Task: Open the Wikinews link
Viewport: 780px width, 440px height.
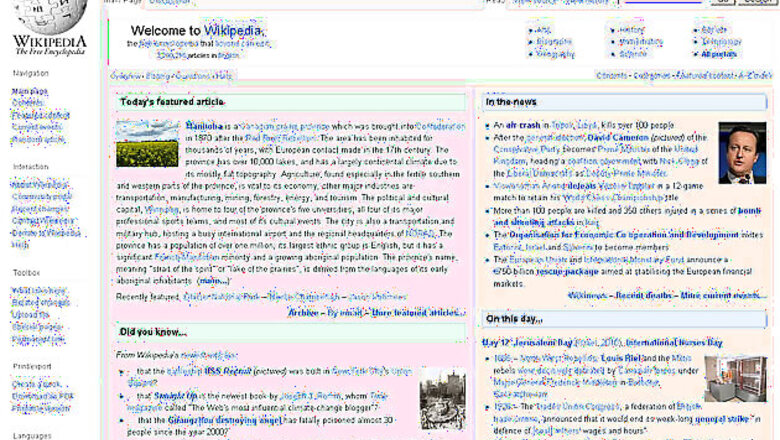Action: [x=587, y=295]
